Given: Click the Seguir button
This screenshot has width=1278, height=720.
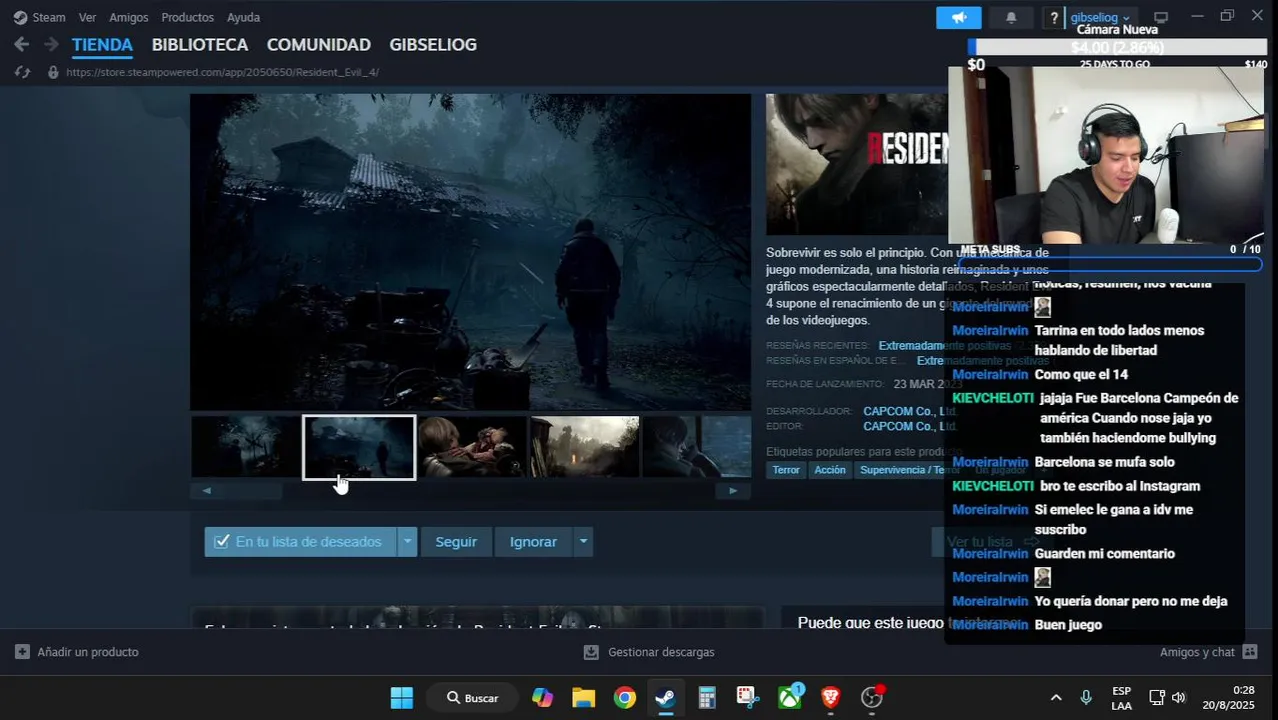Looking at the screenshot, I should point(456,542).
